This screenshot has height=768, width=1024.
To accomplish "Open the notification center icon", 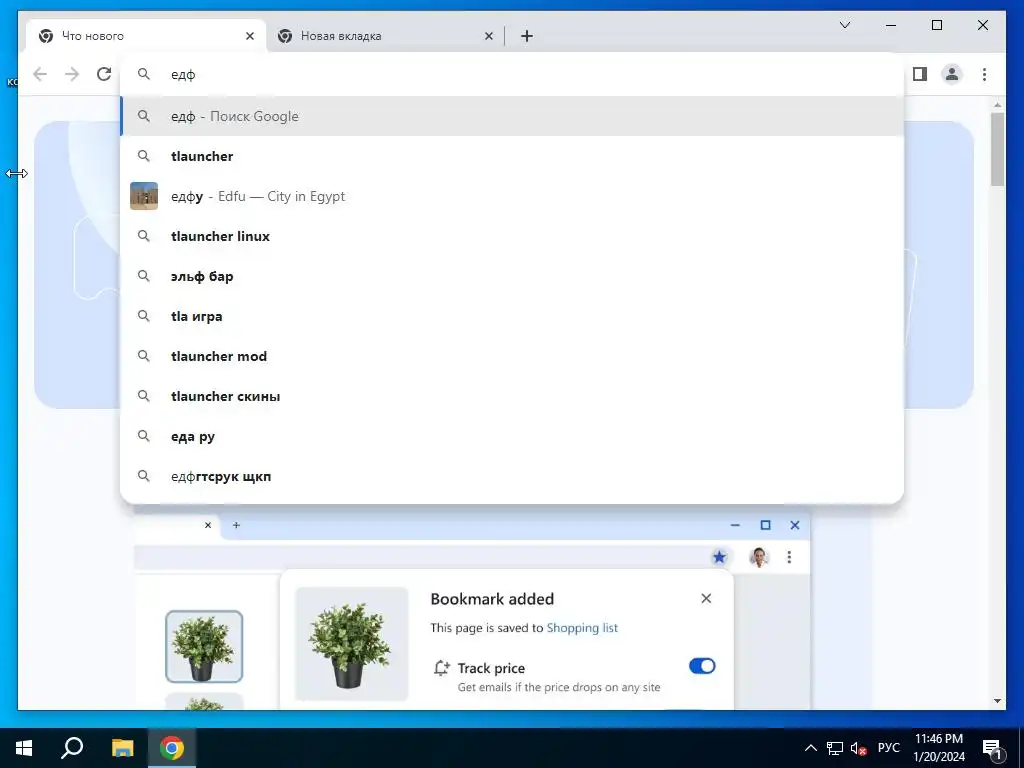I will click(x=992, y=748).
